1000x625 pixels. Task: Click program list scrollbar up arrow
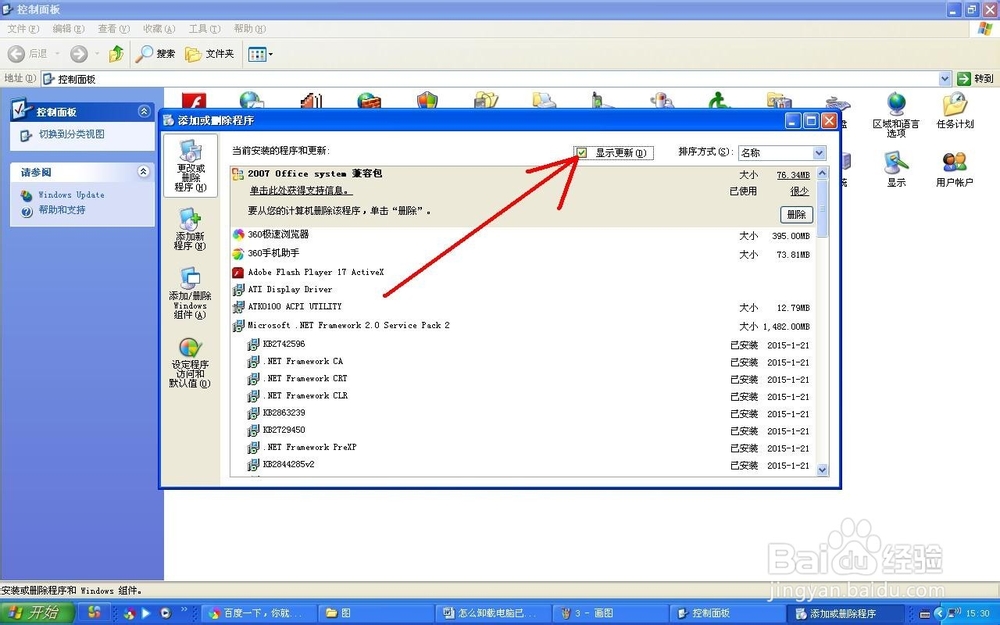[x=822, y=173]
